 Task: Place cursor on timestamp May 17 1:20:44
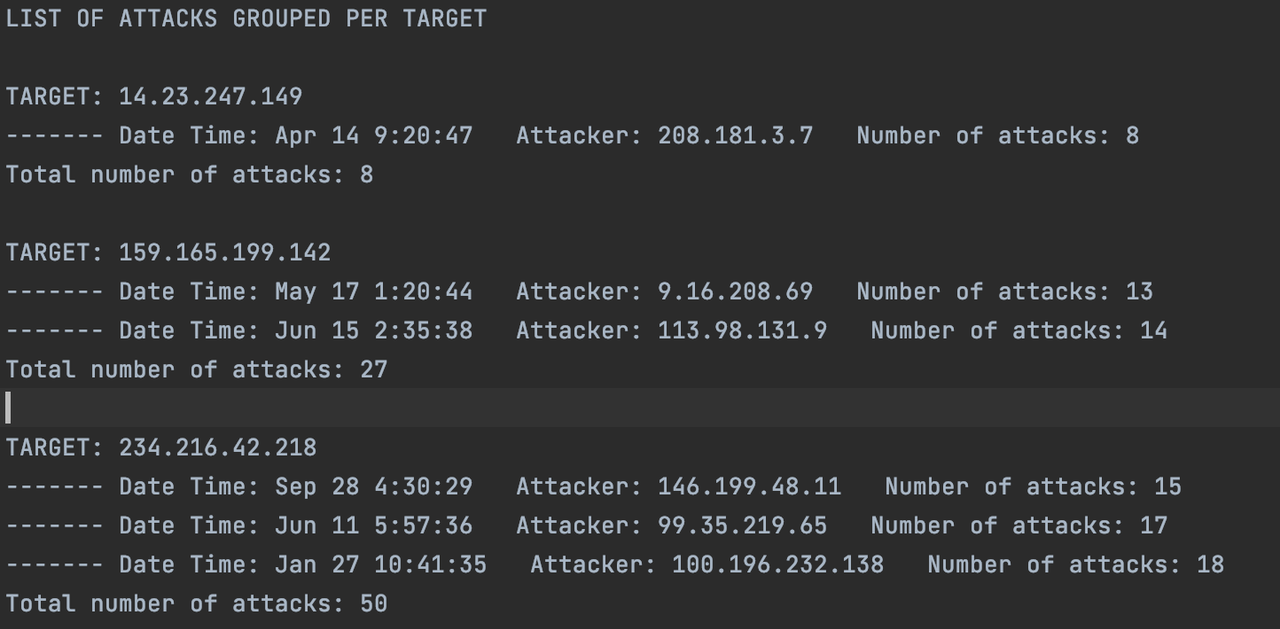tap(374, 291)
